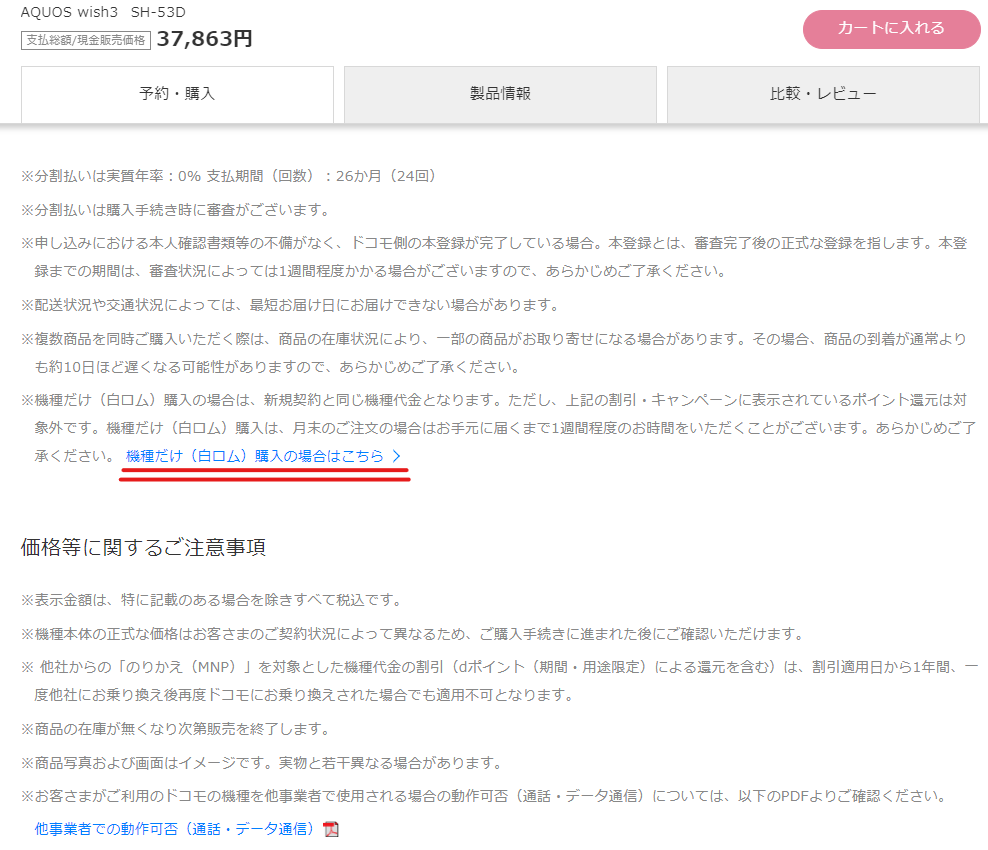Click the 37,863円 price text

[205, 39]
